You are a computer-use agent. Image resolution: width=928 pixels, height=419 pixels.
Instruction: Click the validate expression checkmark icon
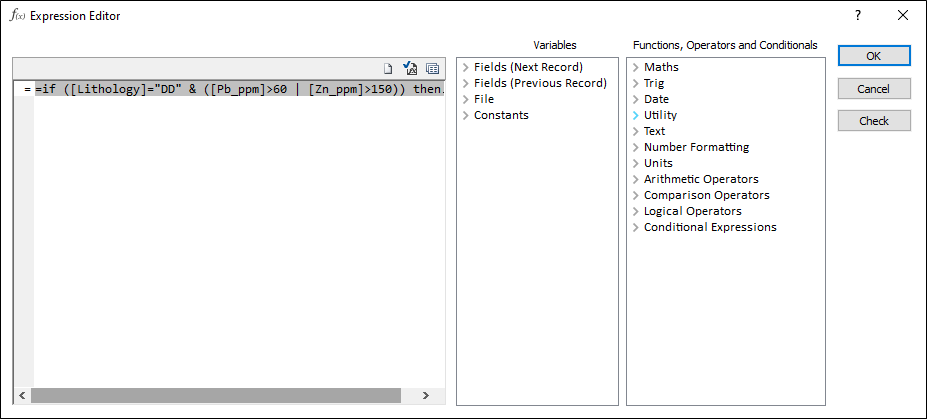tap(410, 69)
